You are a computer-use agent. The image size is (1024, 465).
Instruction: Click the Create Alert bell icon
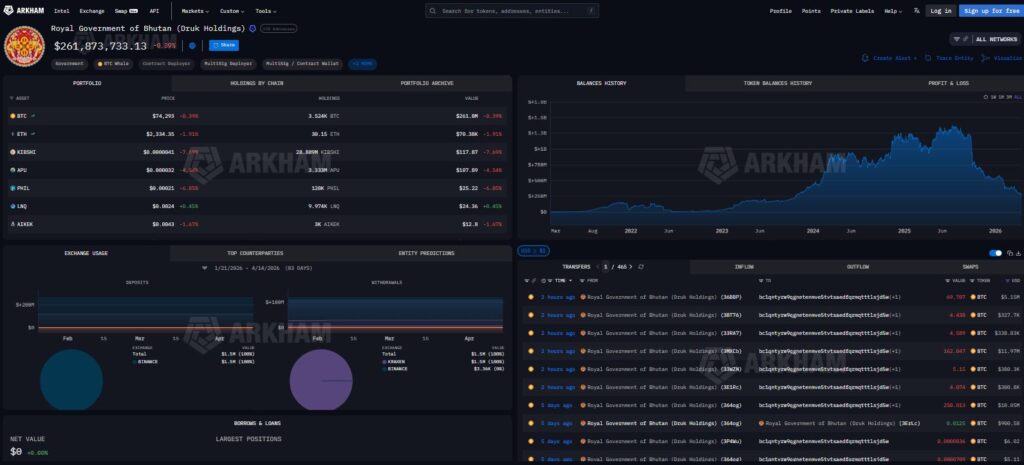pos(868,58)
